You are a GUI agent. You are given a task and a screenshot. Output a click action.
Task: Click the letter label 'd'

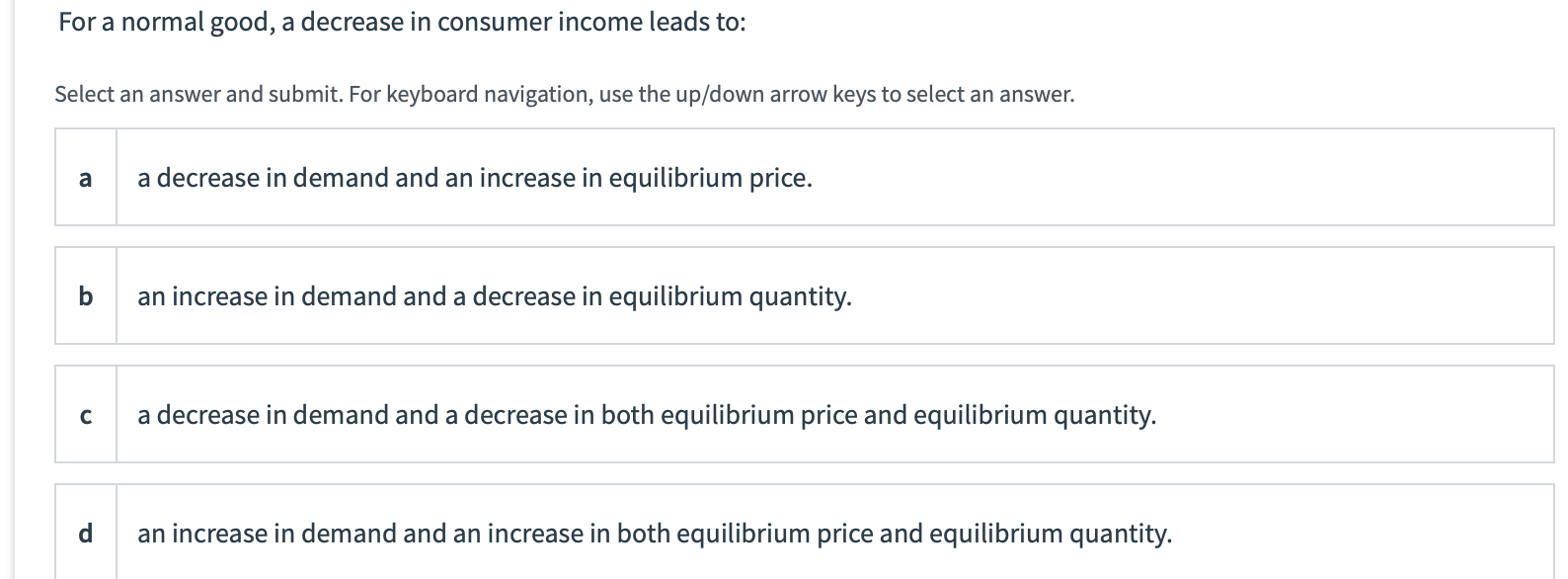[86, 534]
